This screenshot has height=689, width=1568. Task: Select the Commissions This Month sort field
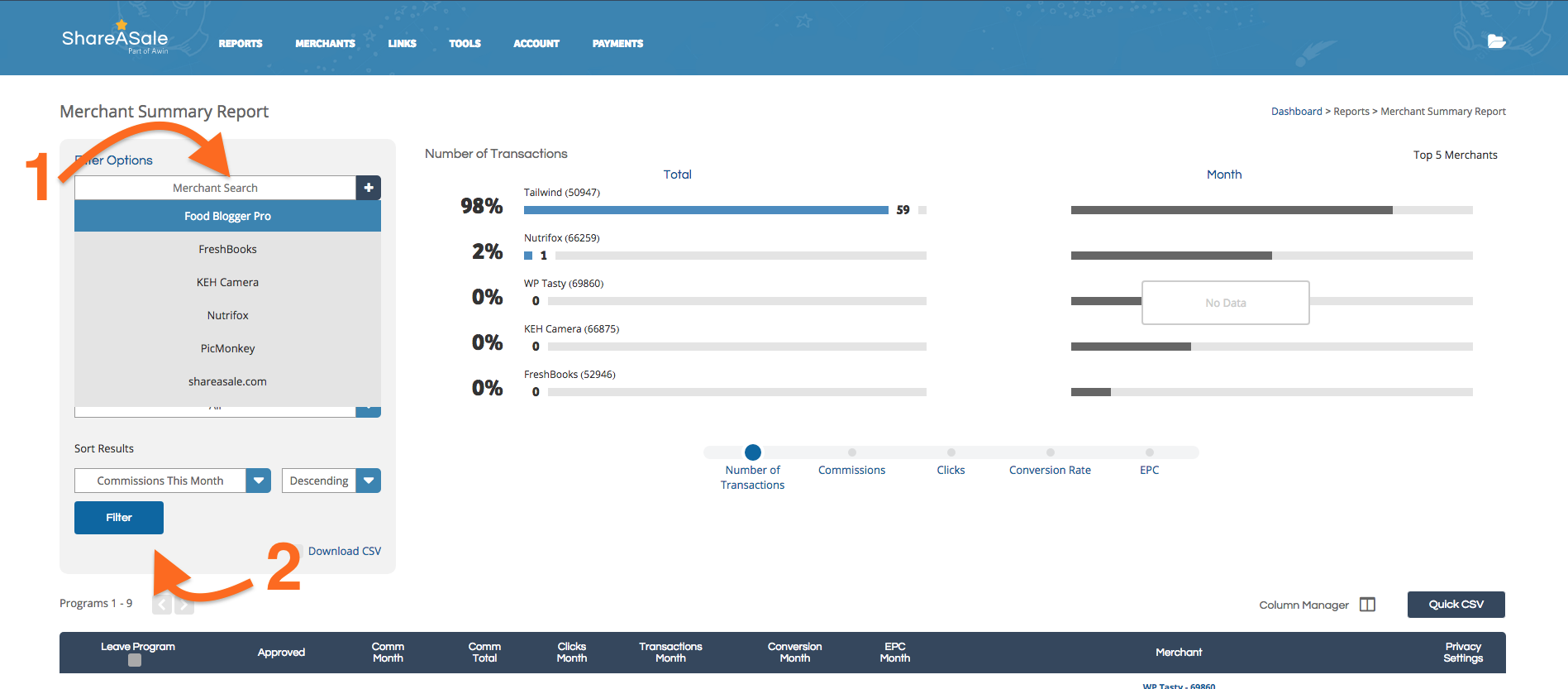tap(160, 481)
